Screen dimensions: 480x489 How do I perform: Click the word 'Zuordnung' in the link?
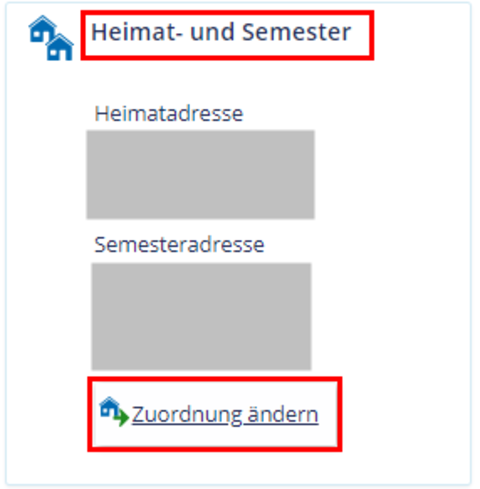pyautogui.click(x=186, y=415)
